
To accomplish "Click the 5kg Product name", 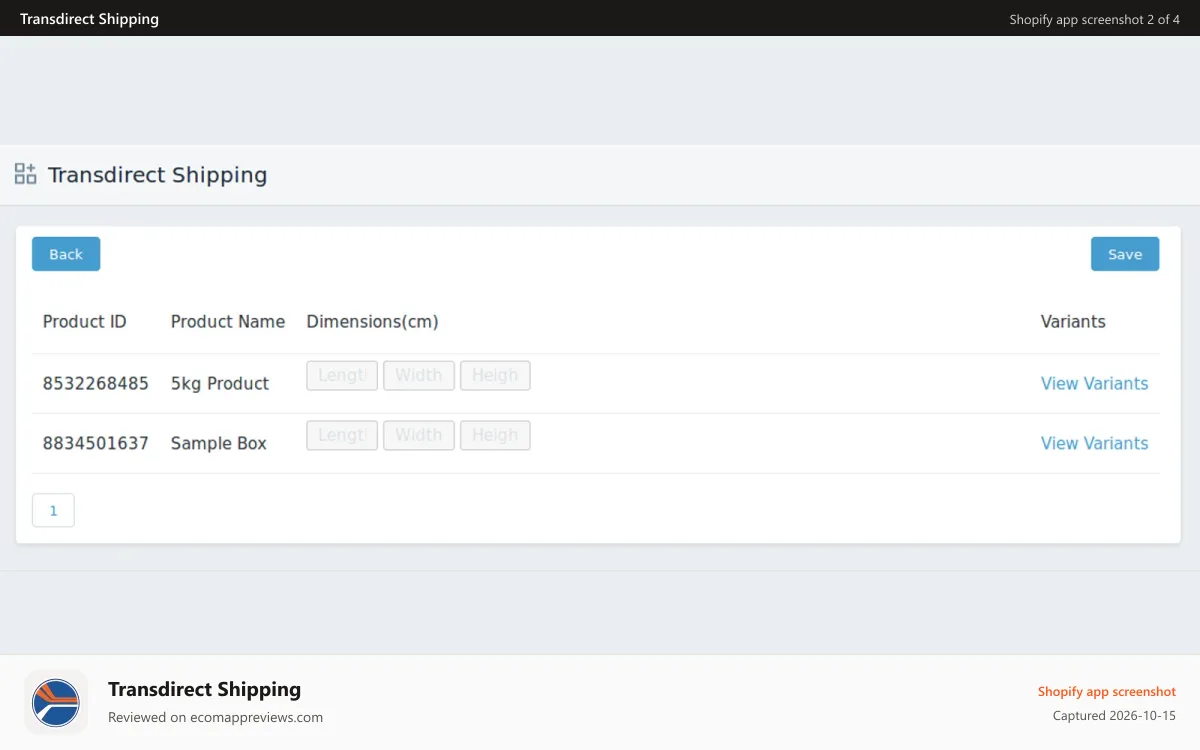I will point(220,383).
